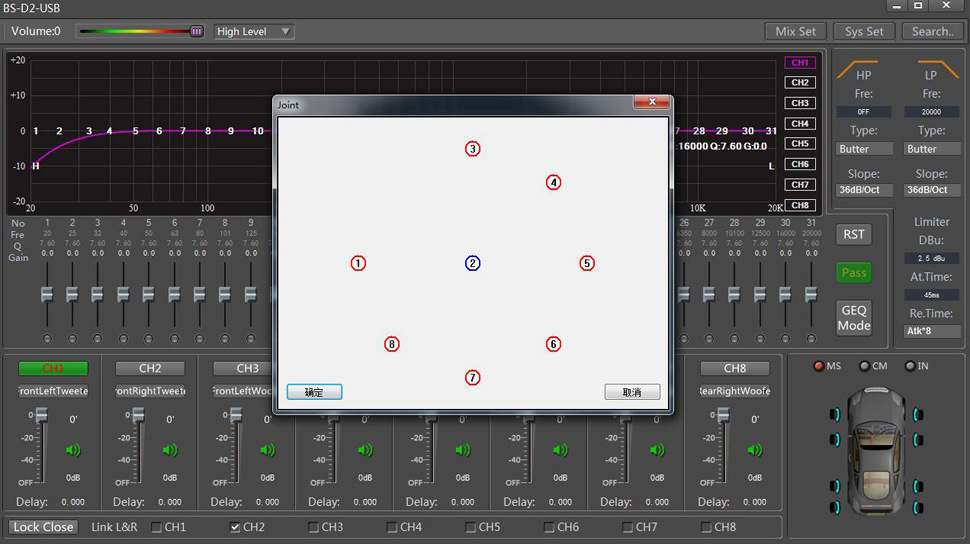Click rear left bottom speaker on car
Image resolution: width=970 pixels, height=544 pixels.
coord(835,507)
